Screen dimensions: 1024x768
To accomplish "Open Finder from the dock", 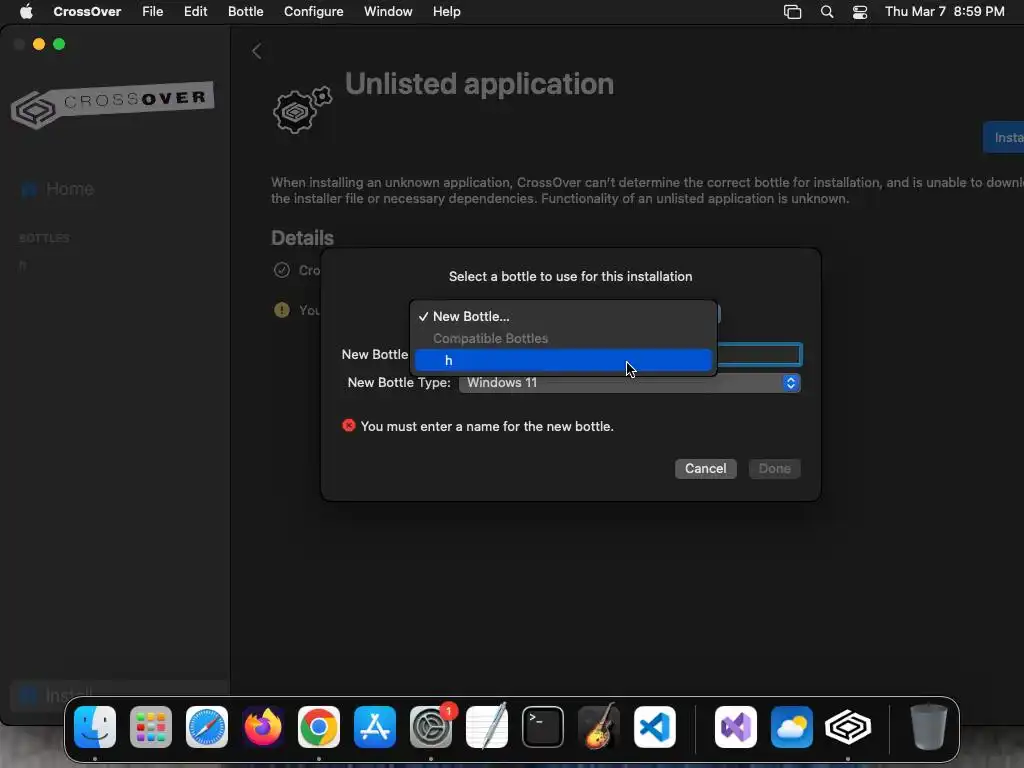I will 95,727.
